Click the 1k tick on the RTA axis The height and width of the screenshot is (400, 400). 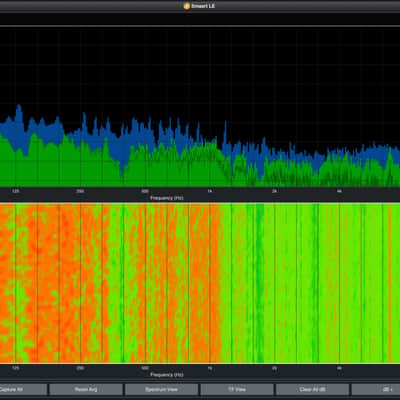(x=210, y=191)
